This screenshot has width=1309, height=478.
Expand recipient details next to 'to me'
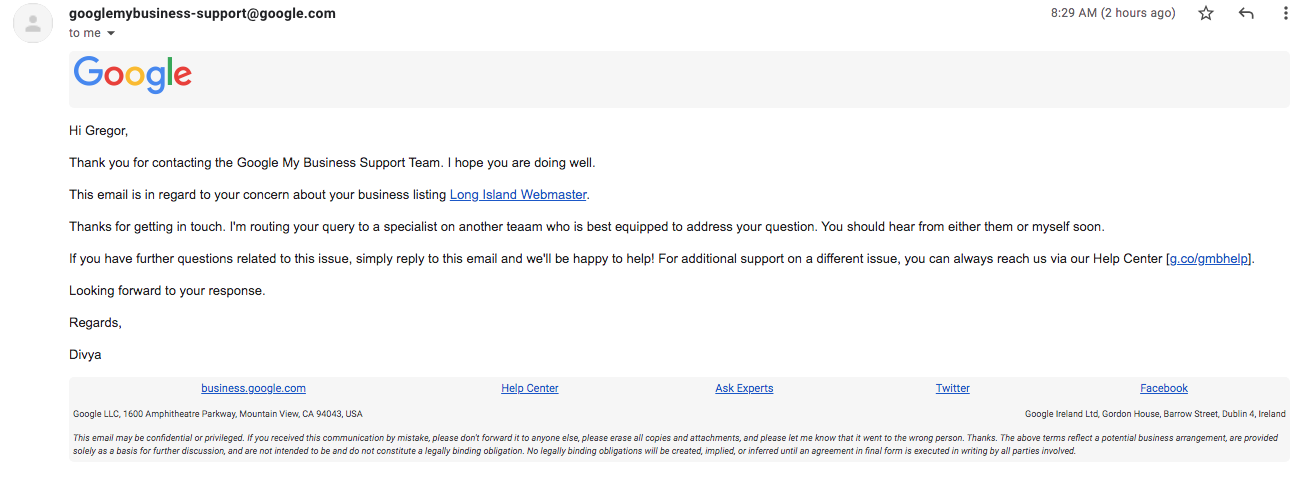[x=111, y=34]
